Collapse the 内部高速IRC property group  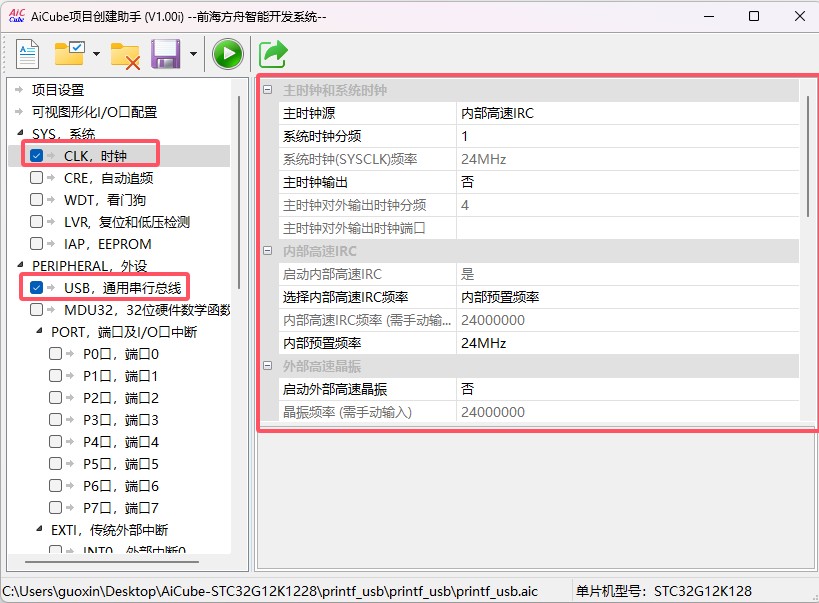[267, 251]
